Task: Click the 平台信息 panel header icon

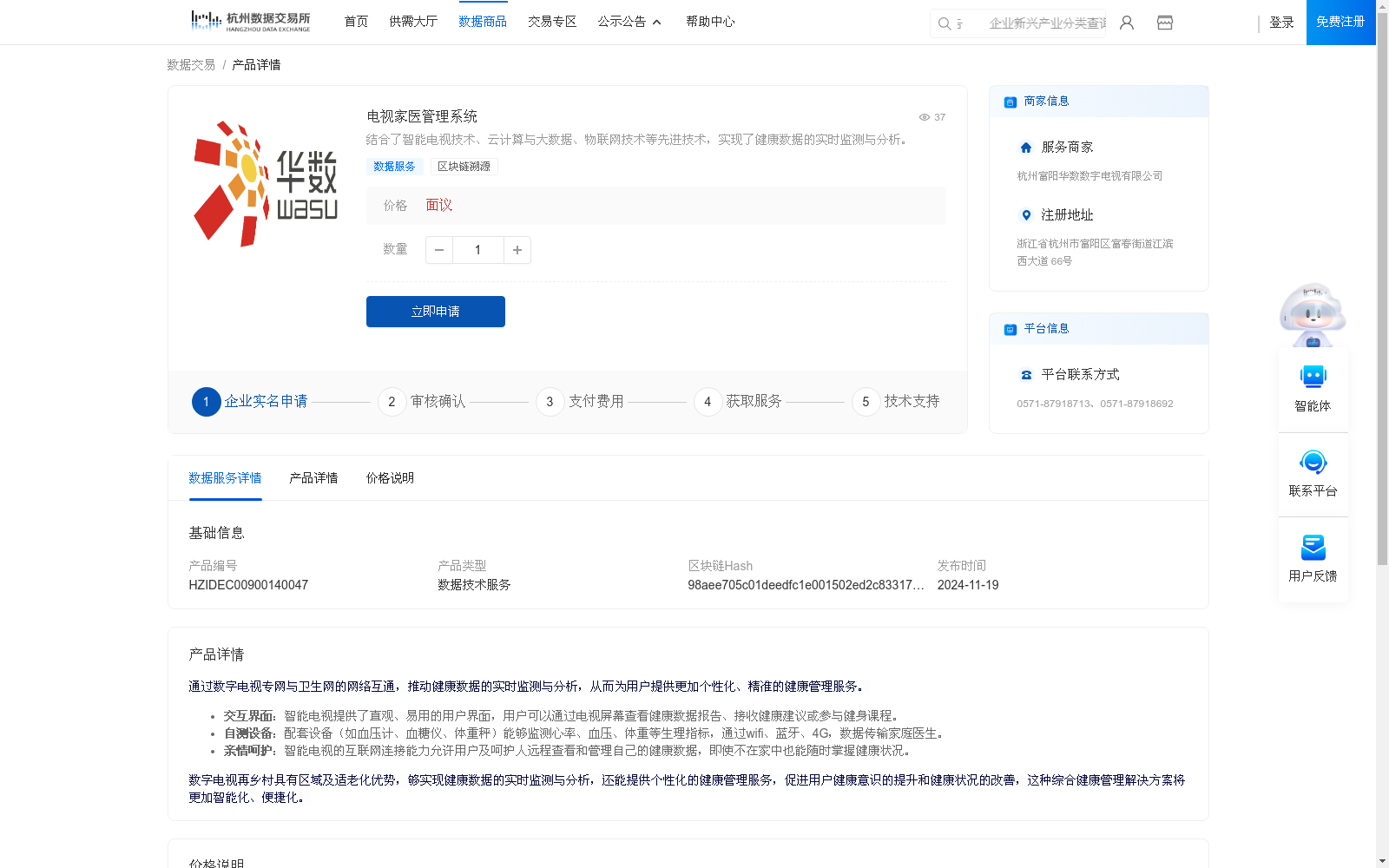Action: point(1010,329)
